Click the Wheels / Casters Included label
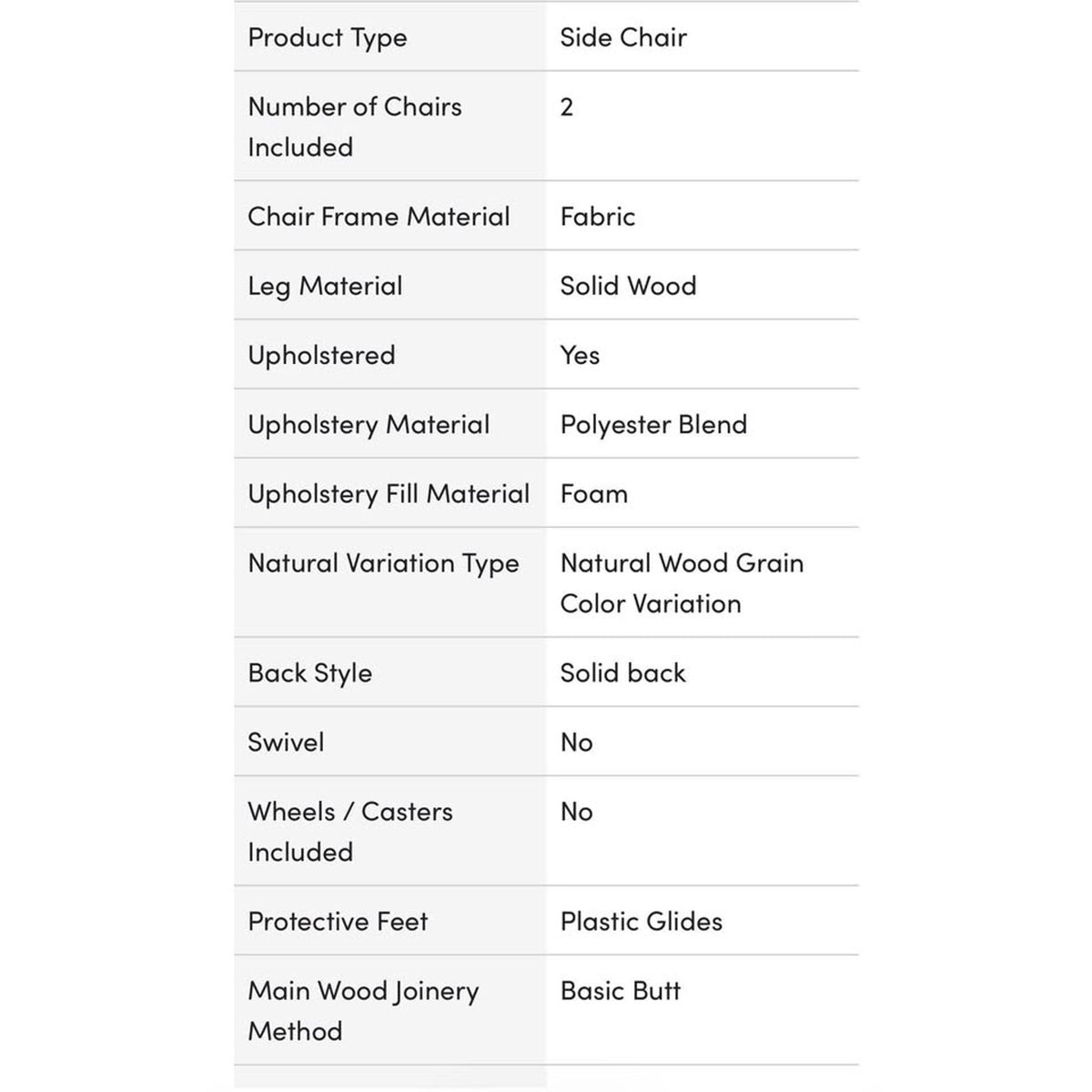This screenshot has width=1092, height=1092. 349,832
